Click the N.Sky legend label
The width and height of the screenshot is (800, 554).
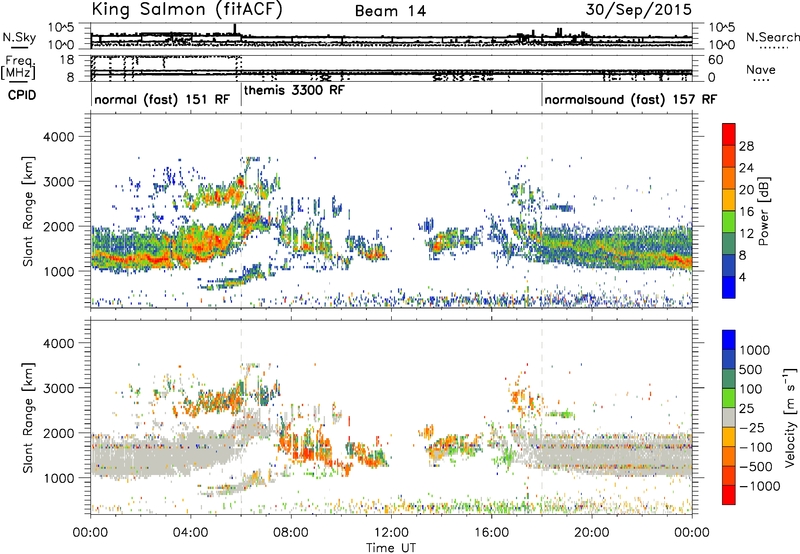click(x=19, y=37)
